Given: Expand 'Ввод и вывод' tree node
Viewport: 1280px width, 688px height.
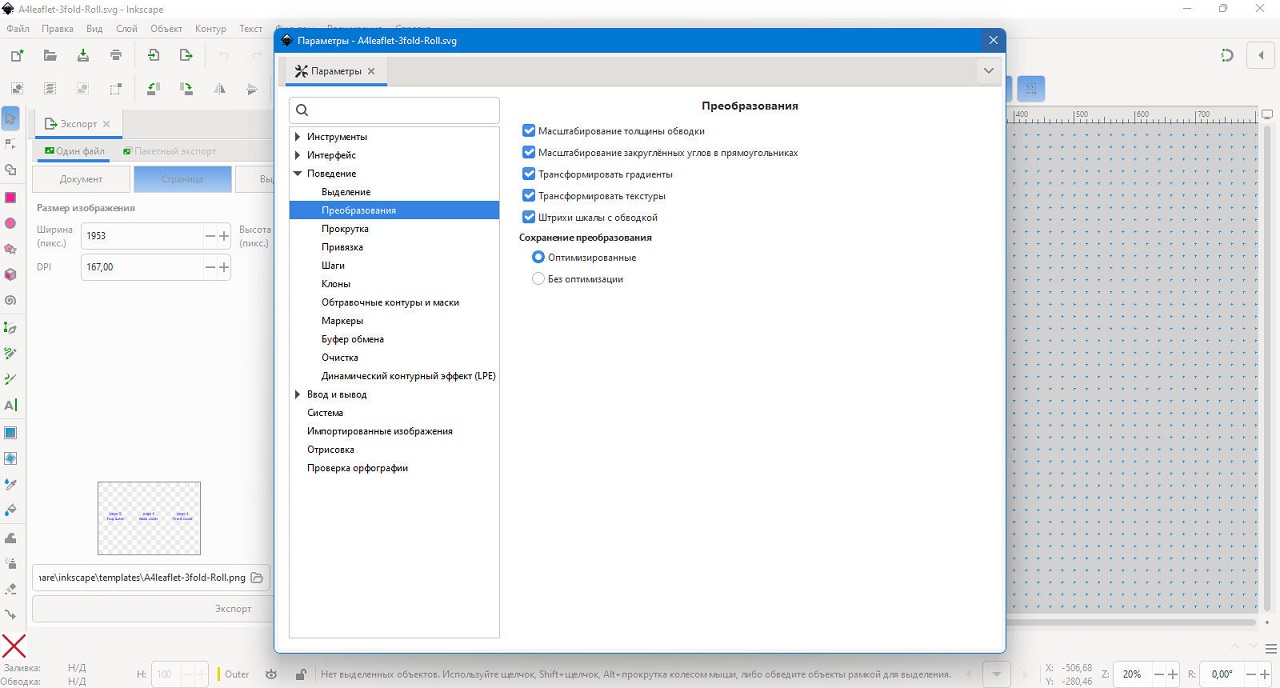Looking at the screenshot, I should [x=298, y=395].
